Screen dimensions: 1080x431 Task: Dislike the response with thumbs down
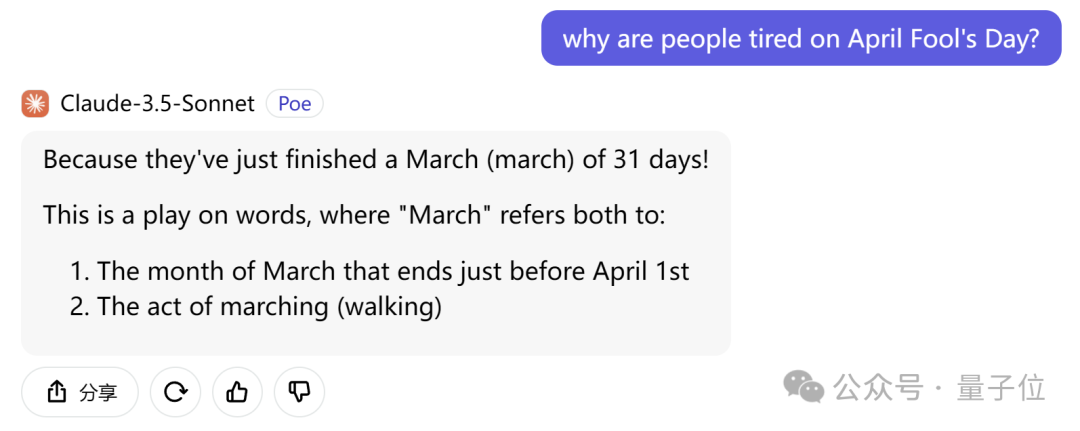[x=300, y=392]
